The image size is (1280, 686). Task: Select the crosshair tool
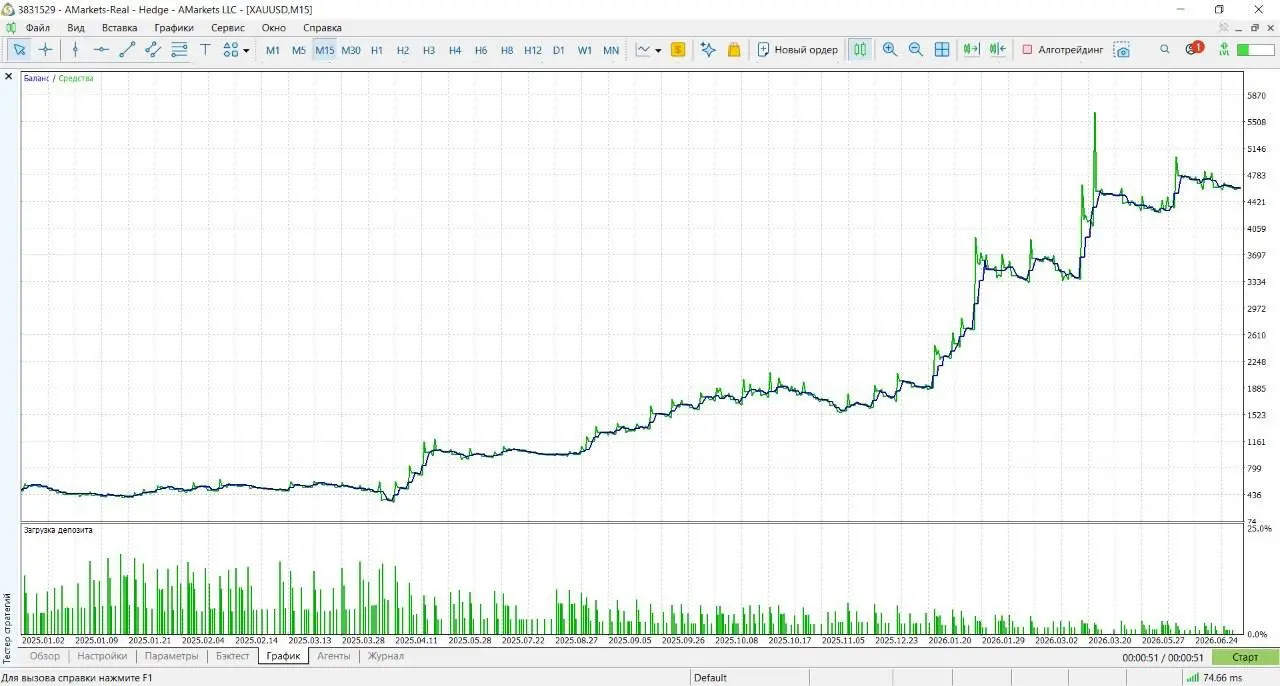point(45,50)
